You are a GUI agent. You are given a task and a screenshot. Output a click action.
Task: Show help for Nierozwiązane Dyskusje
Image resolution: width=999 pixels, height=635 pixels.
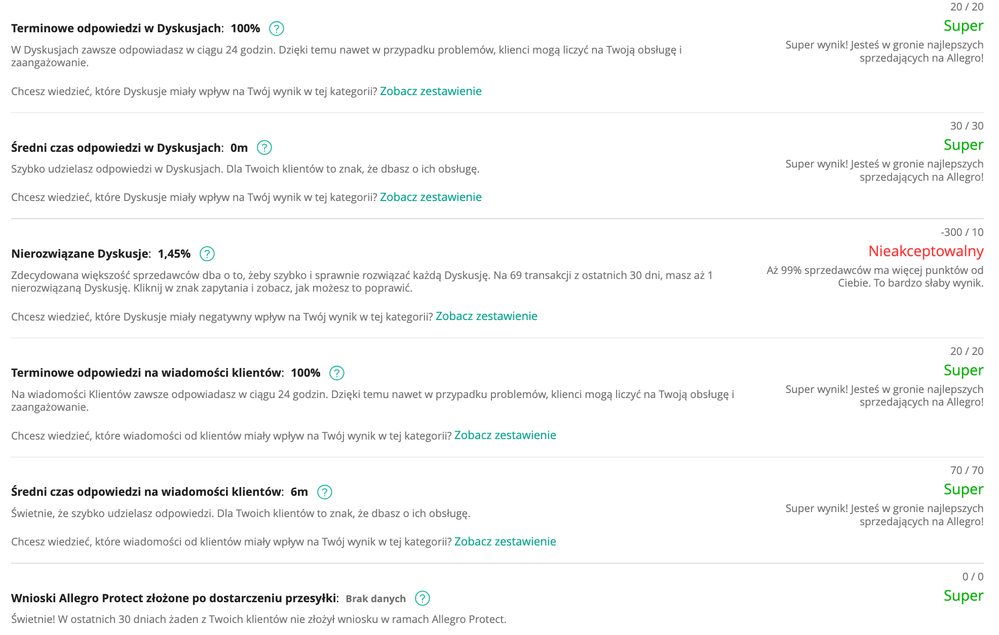tap(207, 254)
